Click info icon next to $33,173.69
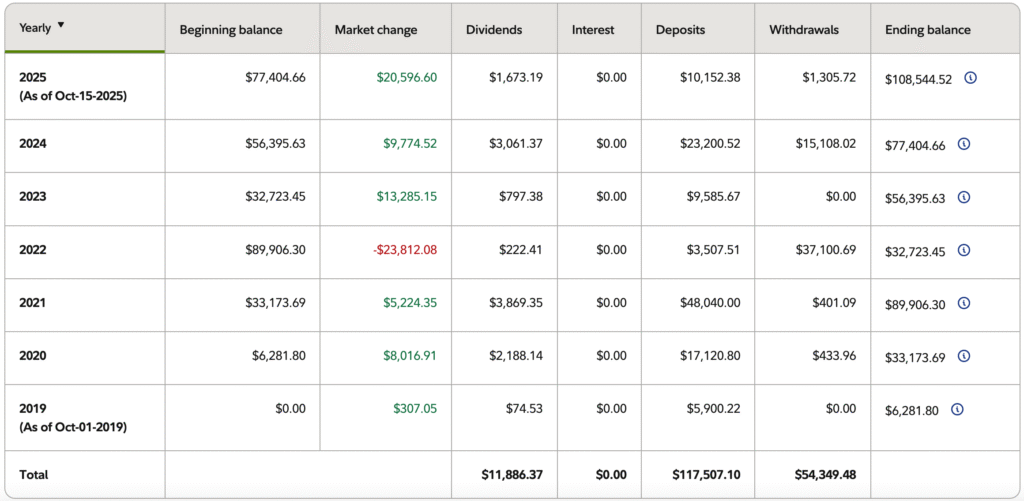 pyautogui.click(x=964, y=356)
